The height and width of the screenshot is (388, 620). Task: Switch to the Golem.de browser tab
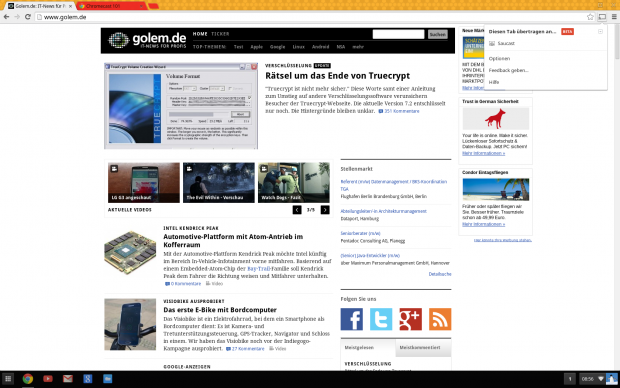point(40,6)
